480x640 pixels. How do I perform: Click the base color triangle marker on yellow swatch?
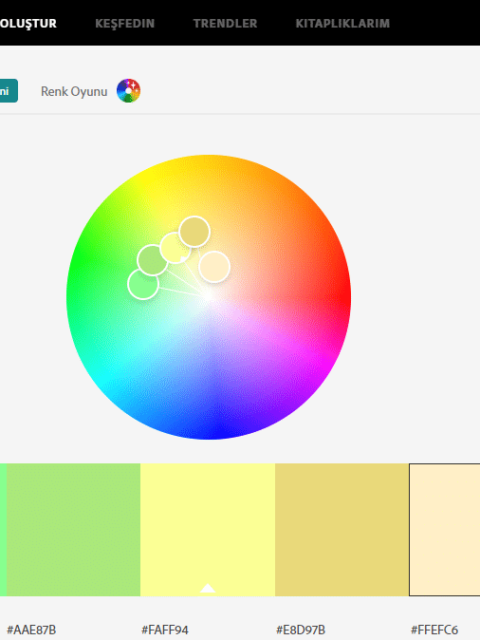tap(207, 588)
